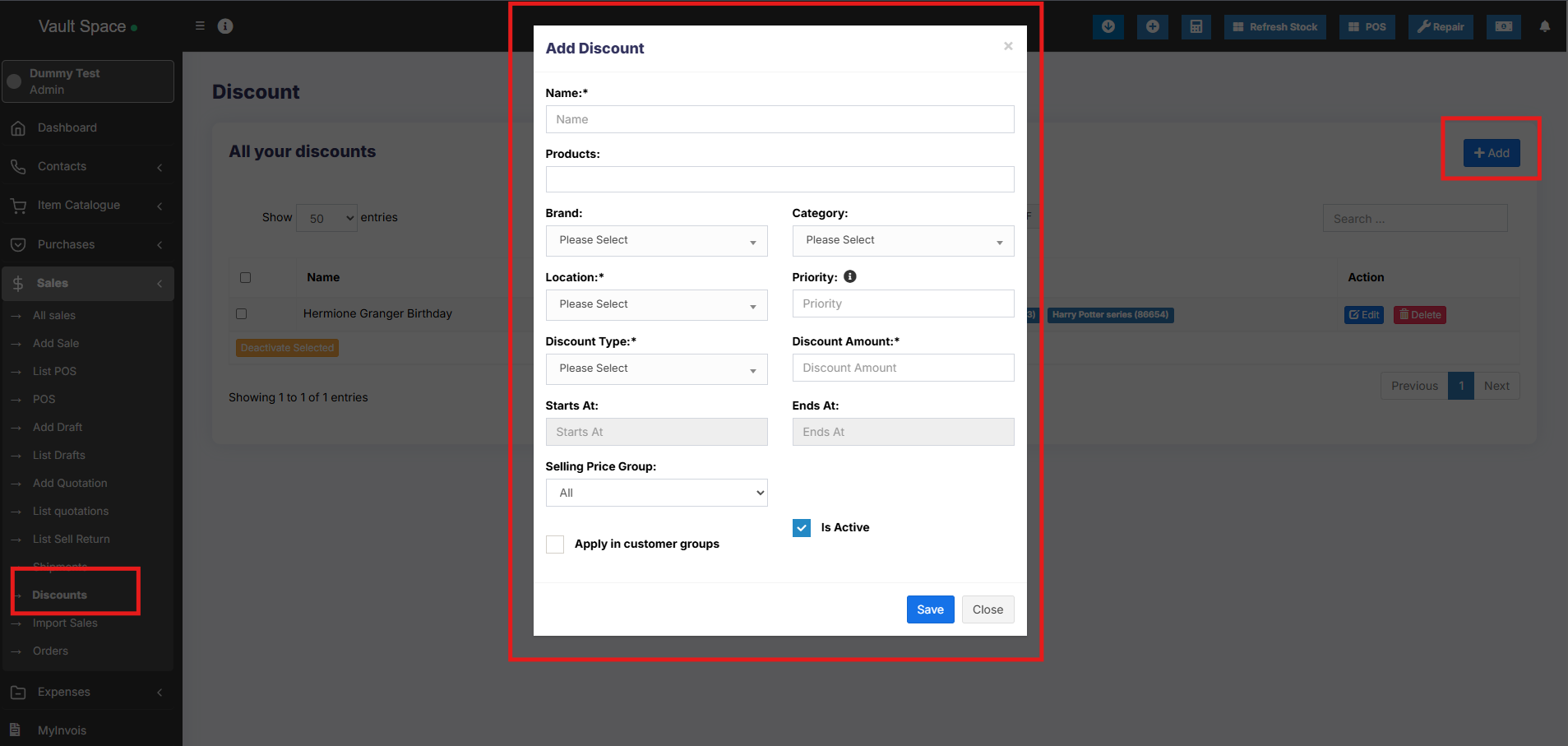Click the circular plus icon in header
Viewport: 1568px width, 746px height.
(1152, 27)
